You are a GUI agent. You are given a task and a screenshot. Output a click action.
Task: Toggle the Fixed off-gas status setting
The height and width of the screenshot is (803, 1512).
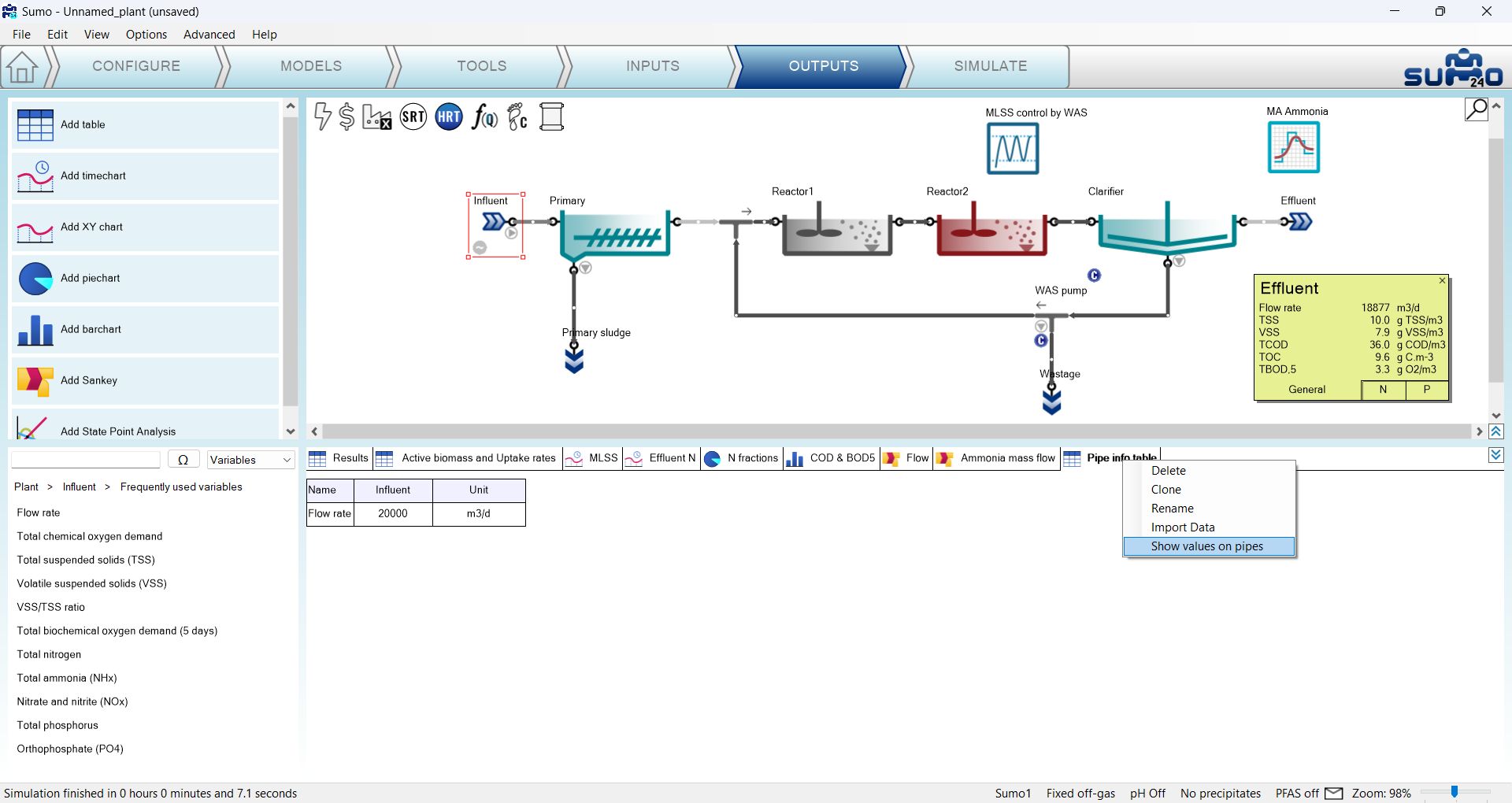pyautogui.click(x=1080, y=793)
